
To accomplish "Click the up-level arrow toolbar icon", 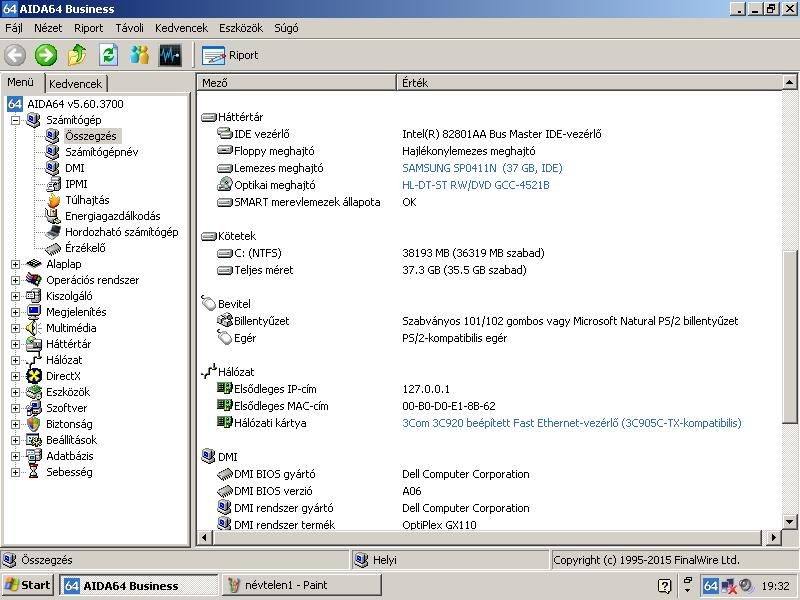I will coord(77,55).
